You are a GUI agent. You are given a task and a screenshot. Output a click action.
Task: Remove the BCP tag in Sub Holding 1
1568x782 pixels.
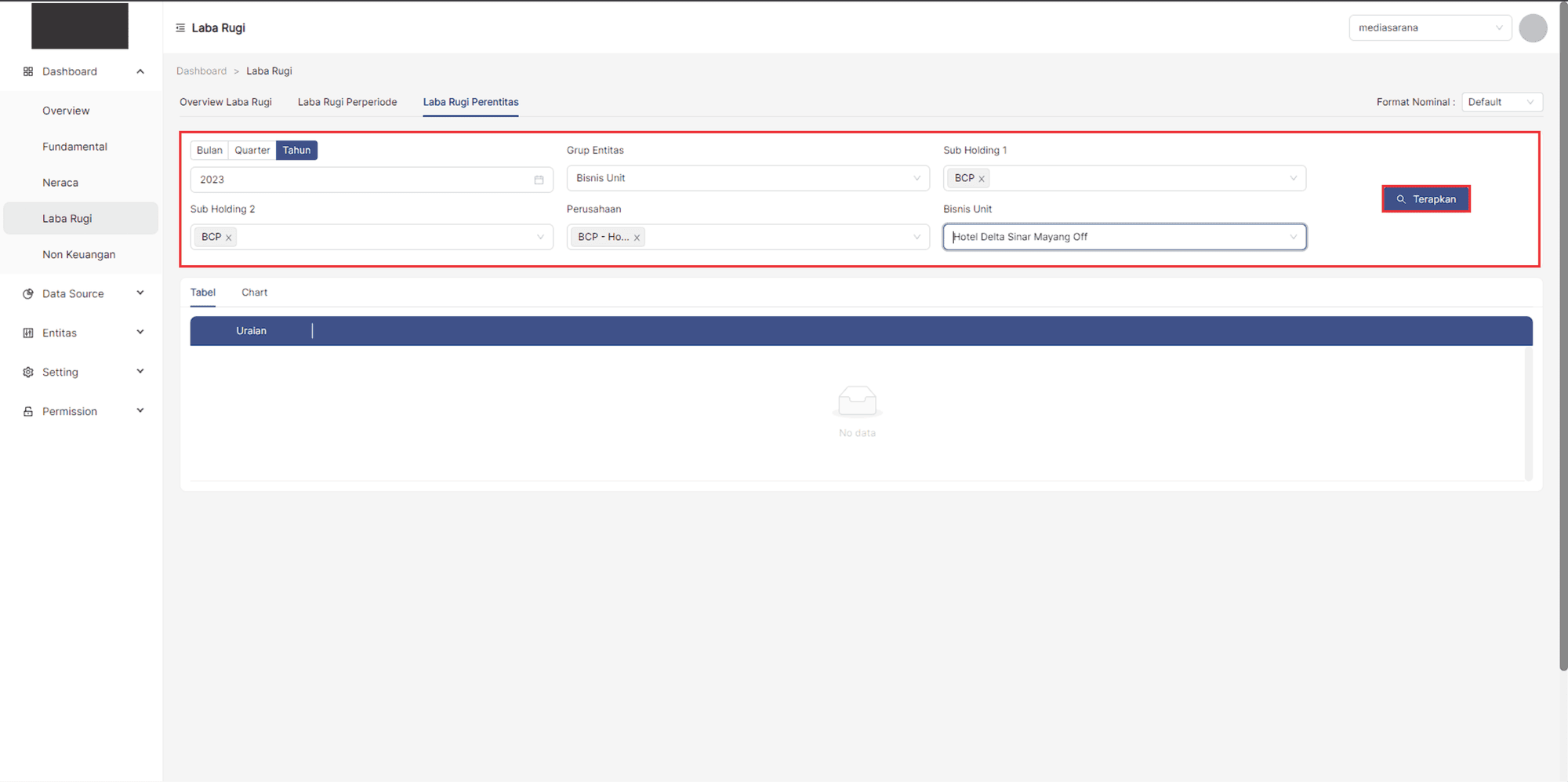(x=981, y=179)
